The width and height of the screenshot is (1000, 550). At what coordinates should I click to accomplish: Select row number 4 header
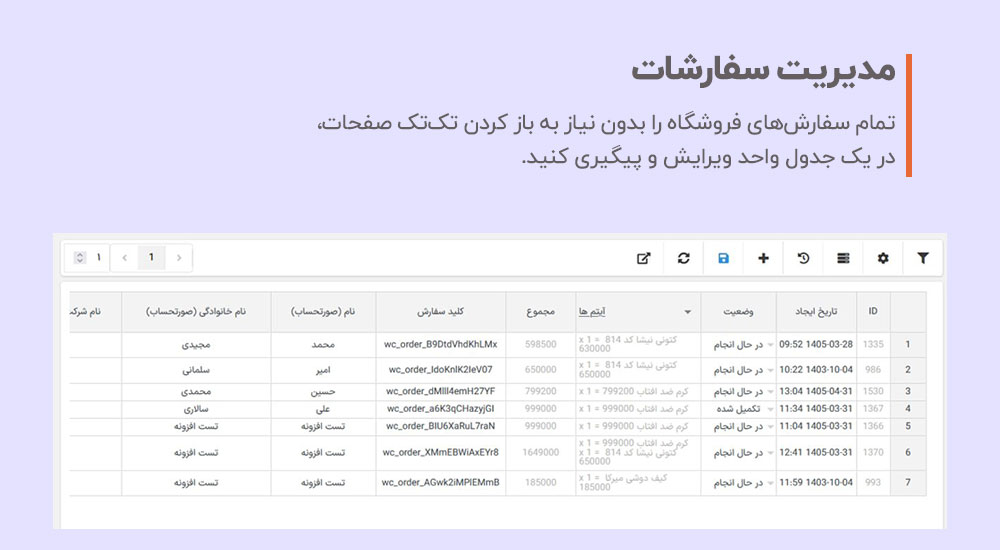click(908, 409)
